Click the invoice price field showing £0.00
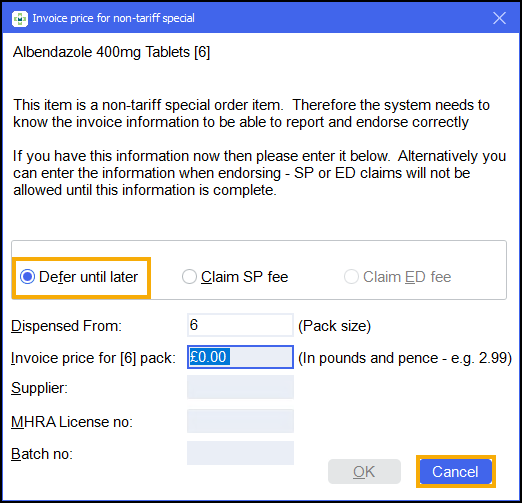Image resolution: width=522 pixels, height=503 pixels. (x=240, y=357)
